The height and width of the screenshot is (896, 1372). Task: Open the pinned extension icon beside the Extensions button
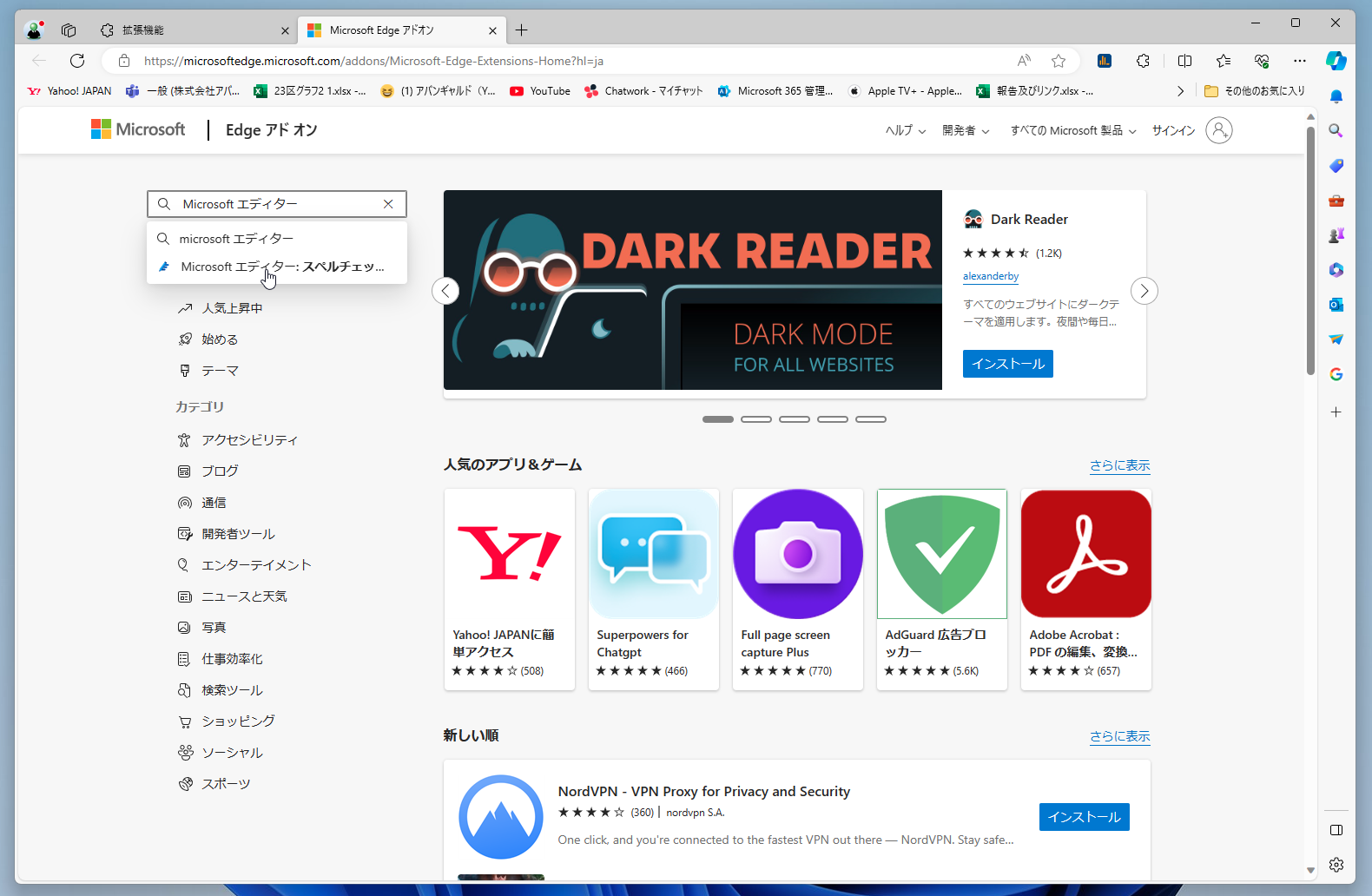(1105, 61)
